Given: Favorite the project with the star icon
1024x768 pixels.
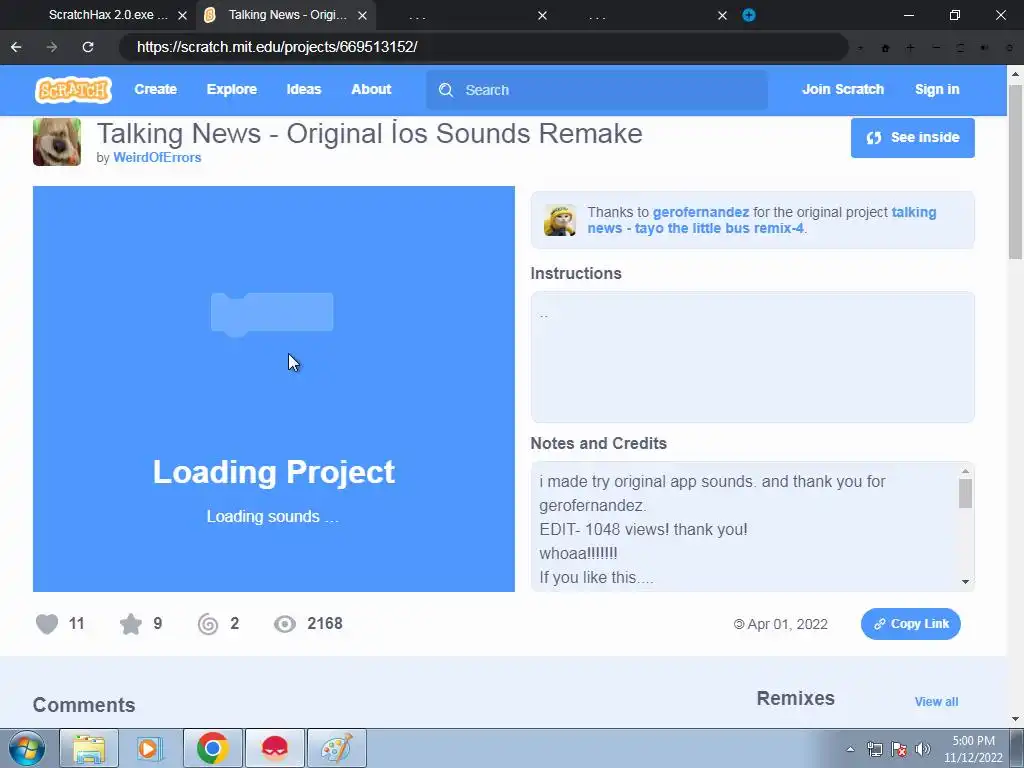Looking at the screenshot, I should tap(131, 624).
